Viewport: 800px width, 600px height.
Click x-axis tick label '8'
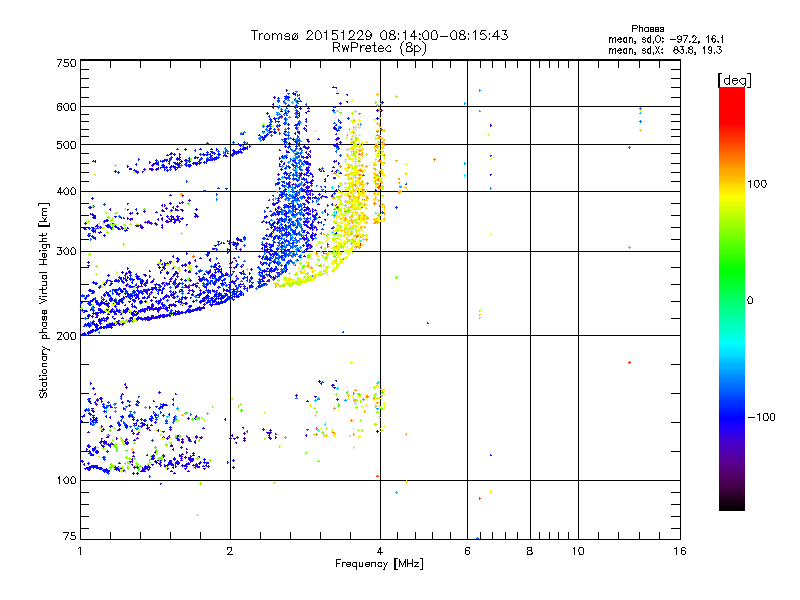tap(530, 551)
